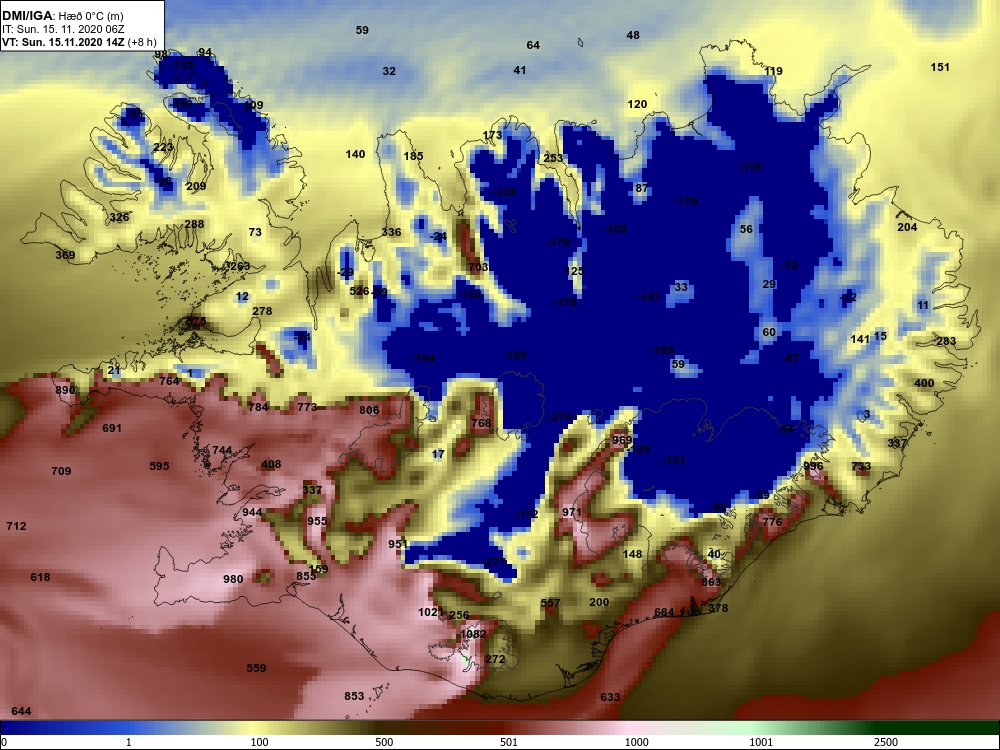The height and width of the screenshot is (750, 1000).
Task: Click the legend label '100'
Action: [260, 742]
